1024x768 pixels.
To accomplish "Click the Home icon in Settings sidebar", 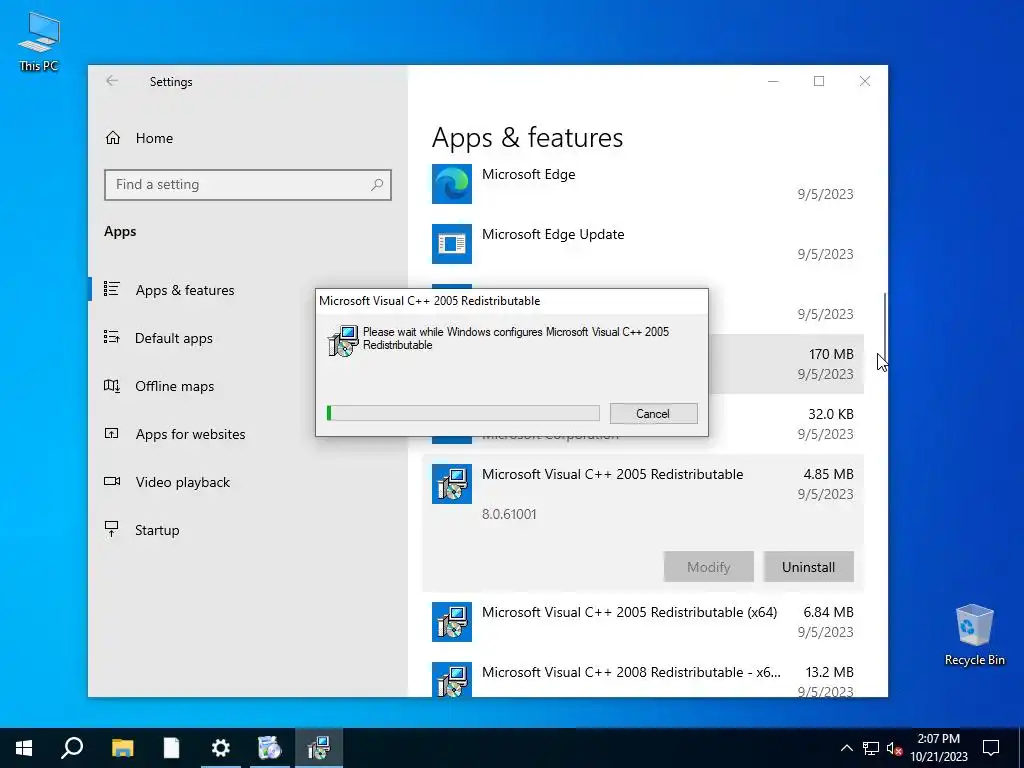I will tap(113, 138).
